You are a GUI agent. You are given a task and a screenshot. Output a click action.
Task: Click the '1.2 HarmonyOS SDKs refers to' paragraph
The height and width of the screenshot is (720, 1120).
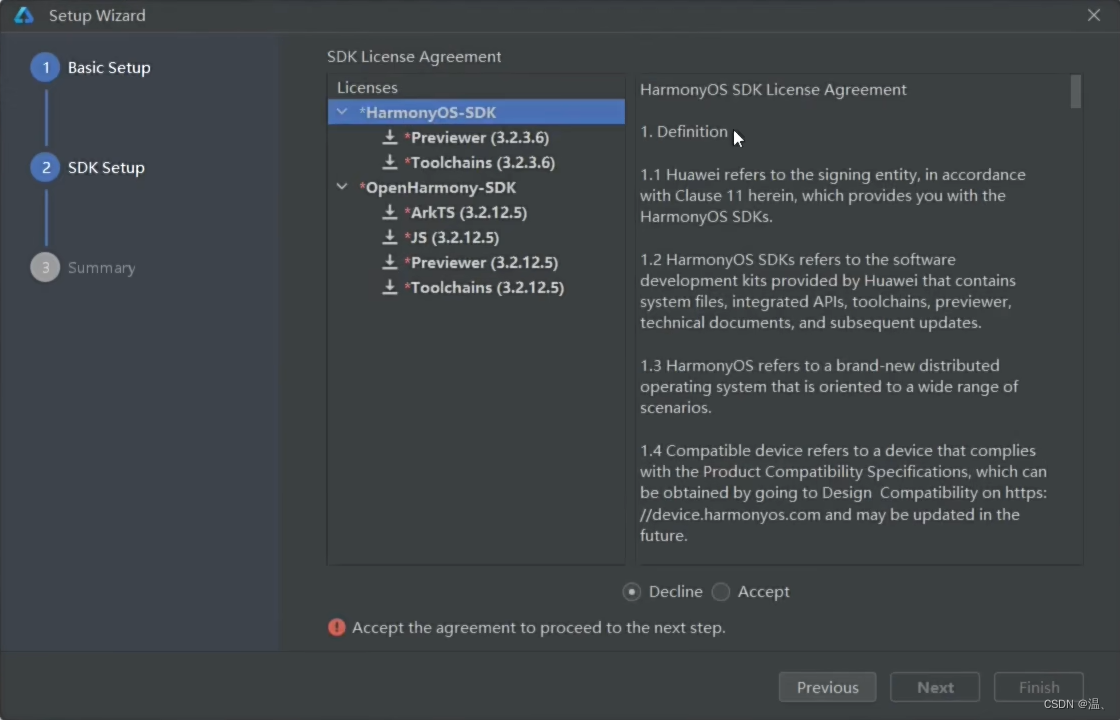point(828,291)
